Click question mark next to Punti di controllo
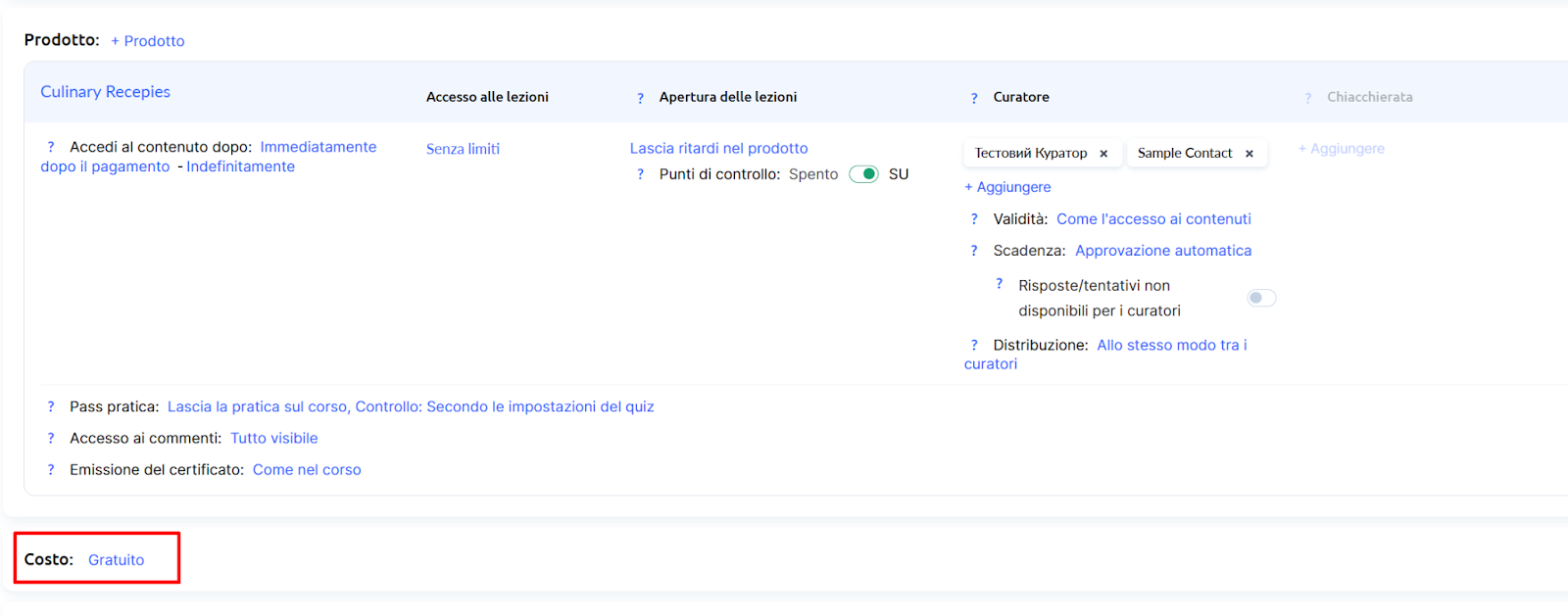Viewport: 1568px width, 616px height. pyautogui.click(x=640, y=174)
